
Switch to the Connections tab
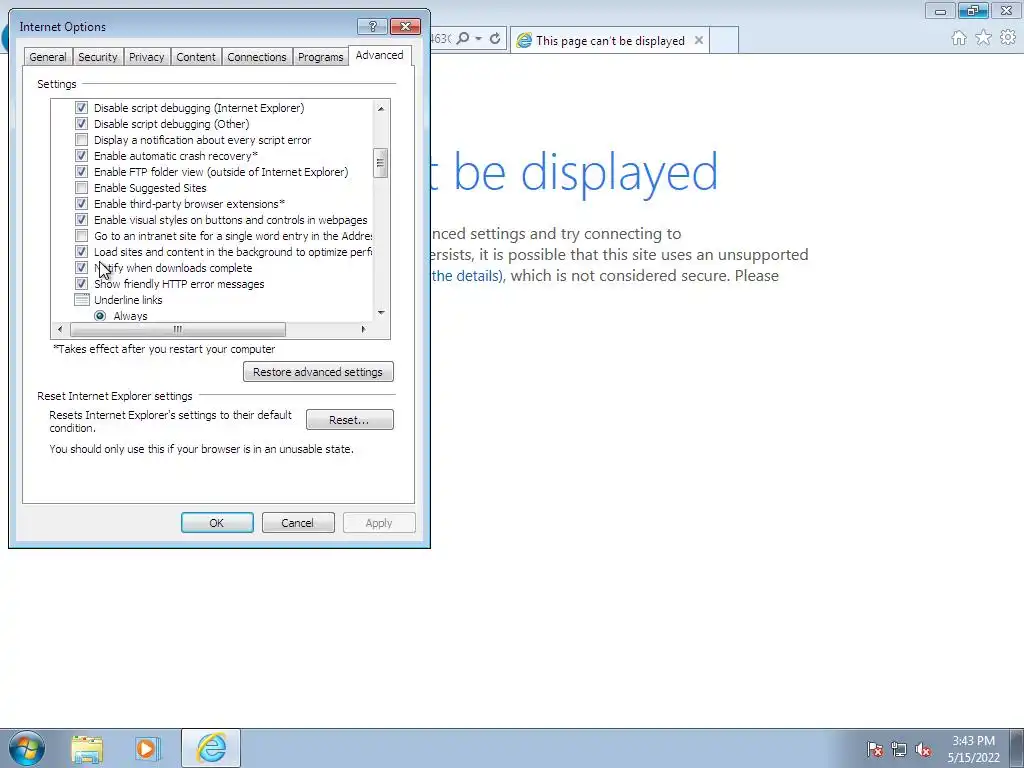(x=257, y=57)
